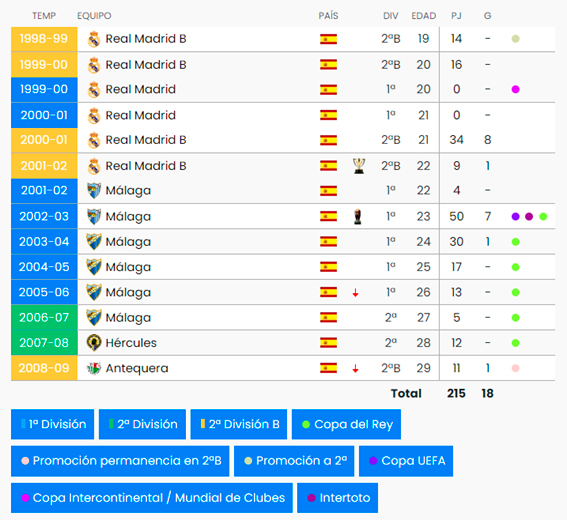Click the PJ column header

[456, 16]
